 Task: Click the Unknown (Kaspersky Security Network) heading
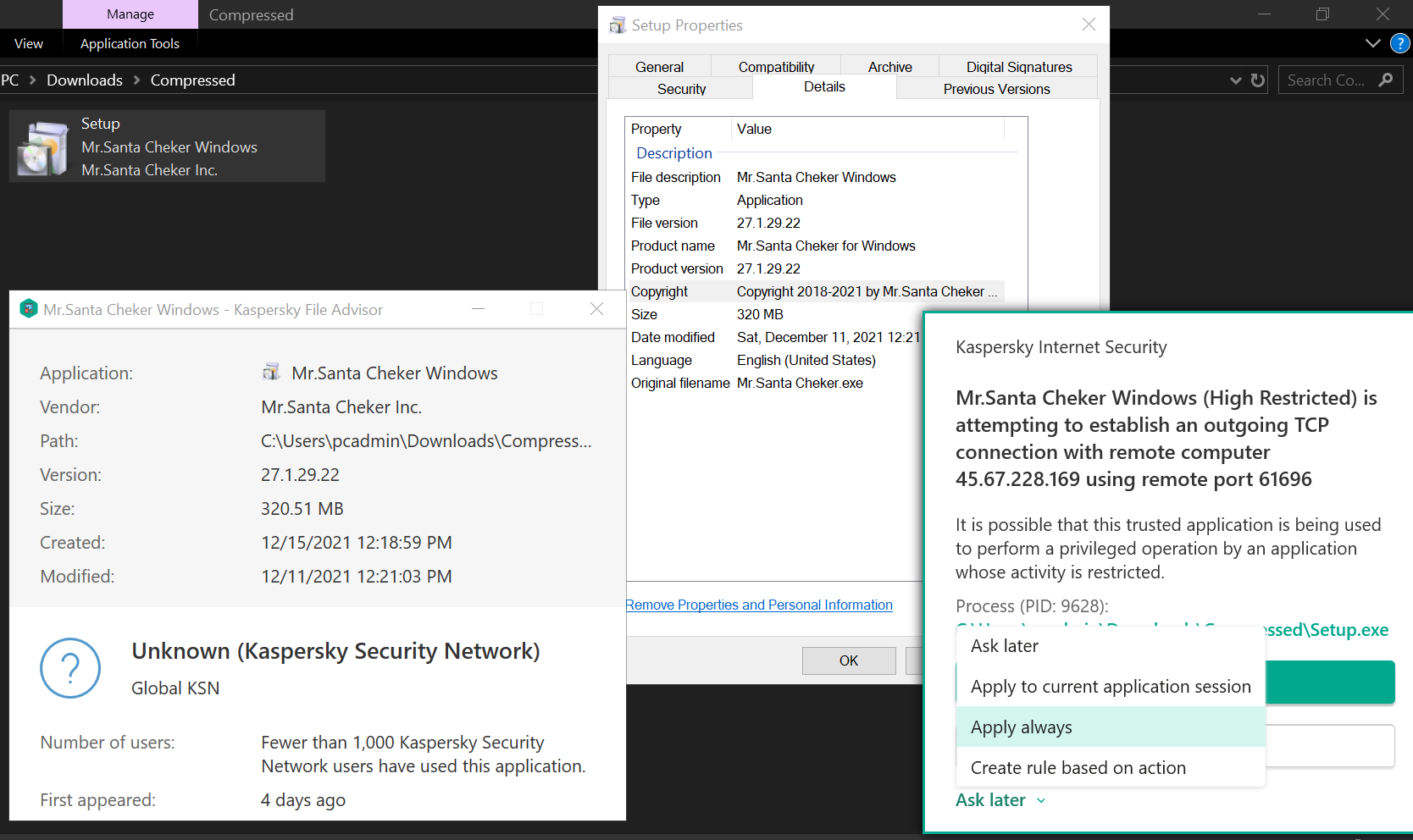(335, 651)
